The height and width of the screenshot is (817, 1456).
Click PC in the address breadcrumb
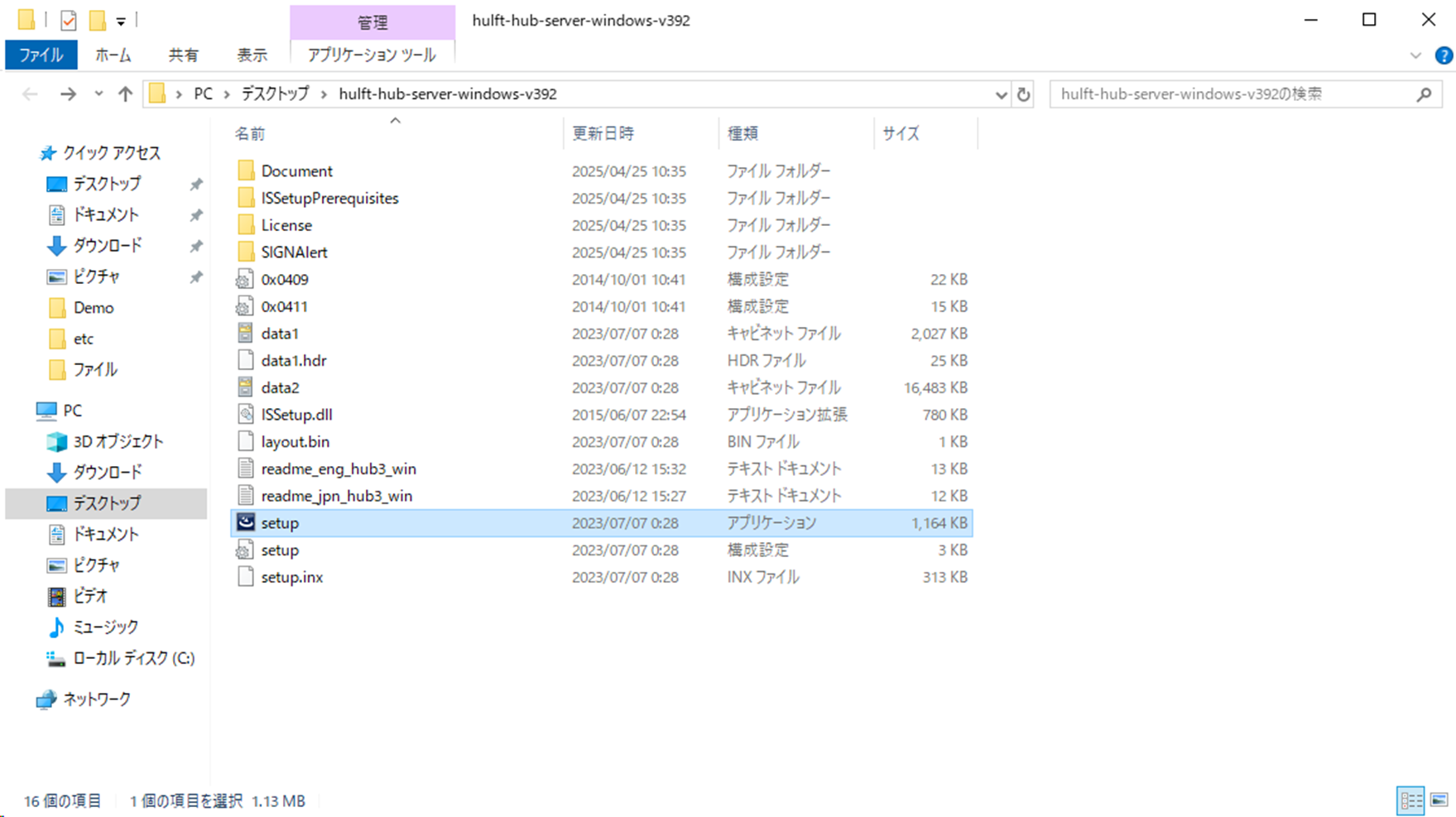(203, 94)
